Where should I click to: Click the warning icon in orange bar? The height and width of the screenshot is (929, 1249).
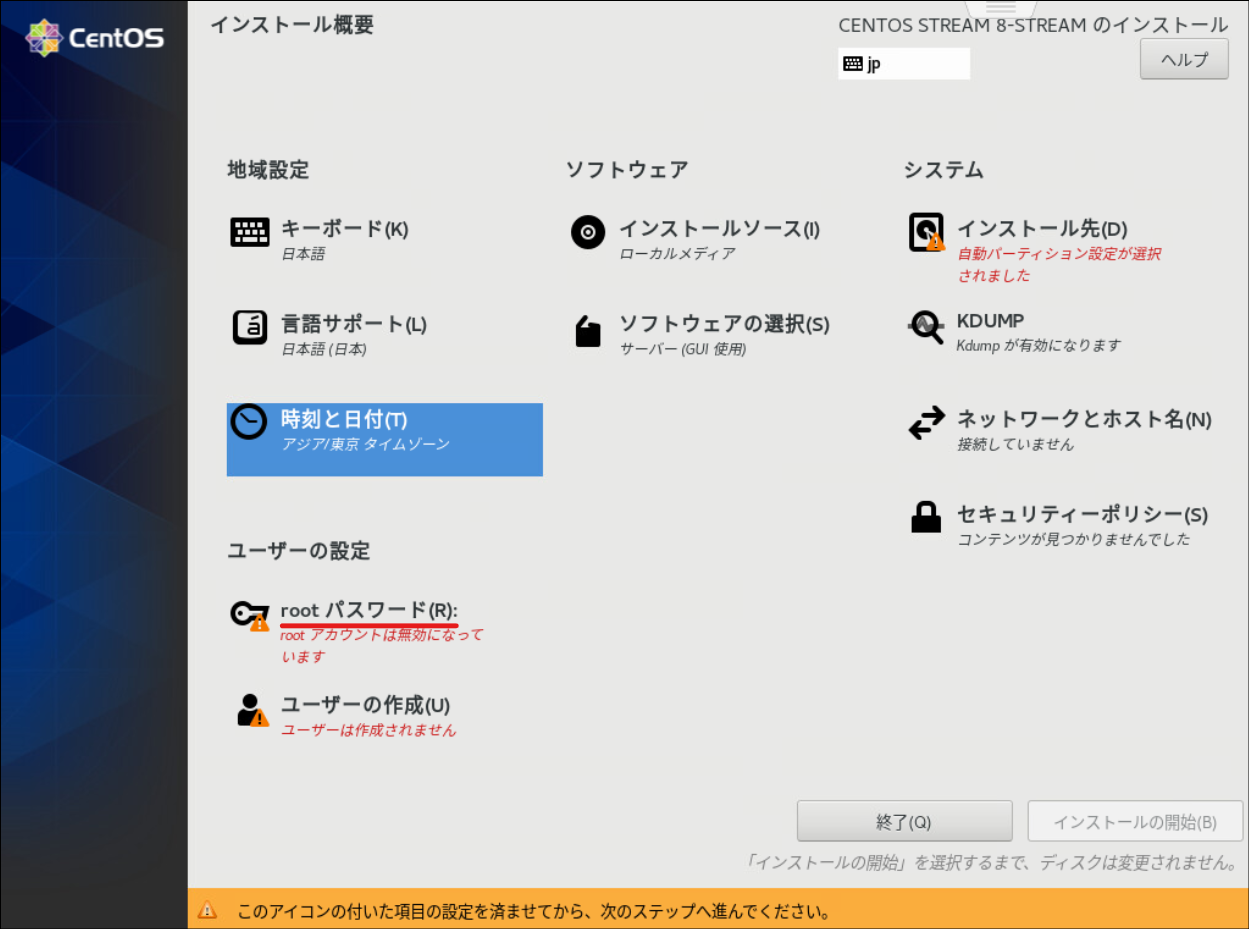pos(207,910)
